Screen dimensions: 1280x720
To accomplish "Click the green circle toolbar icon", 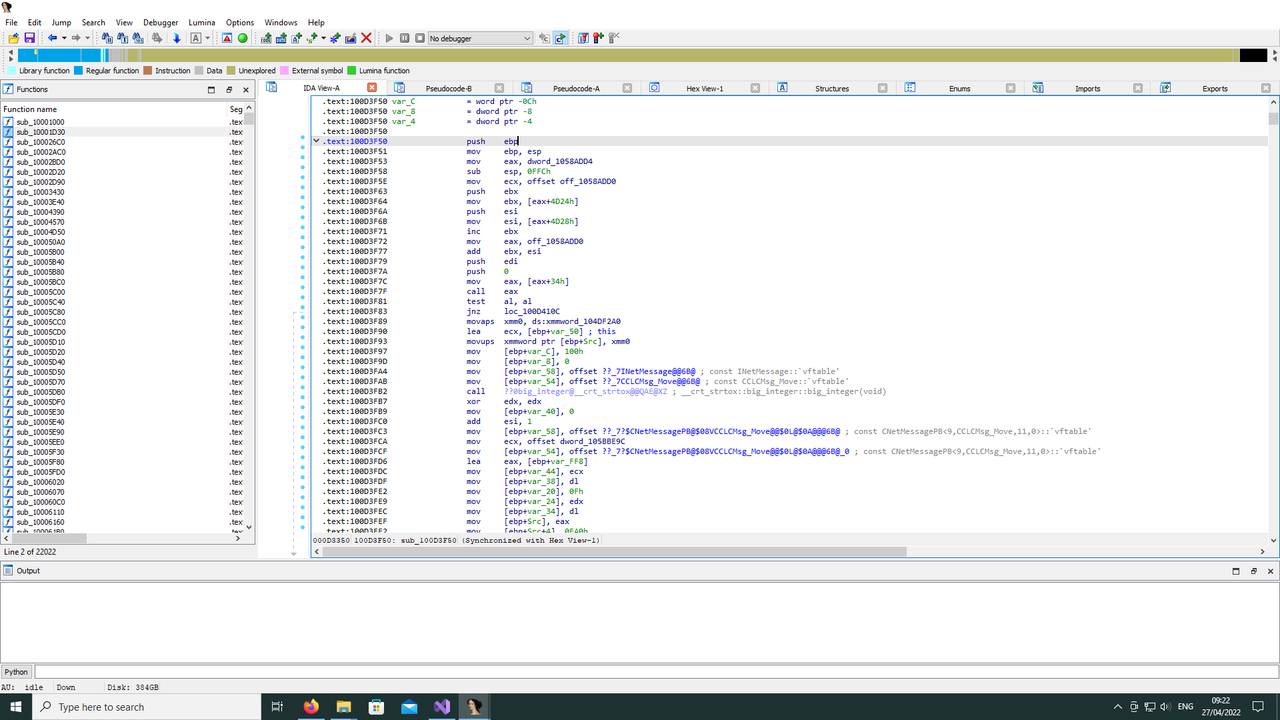I will pyautogui.click(x=242, y=38).
